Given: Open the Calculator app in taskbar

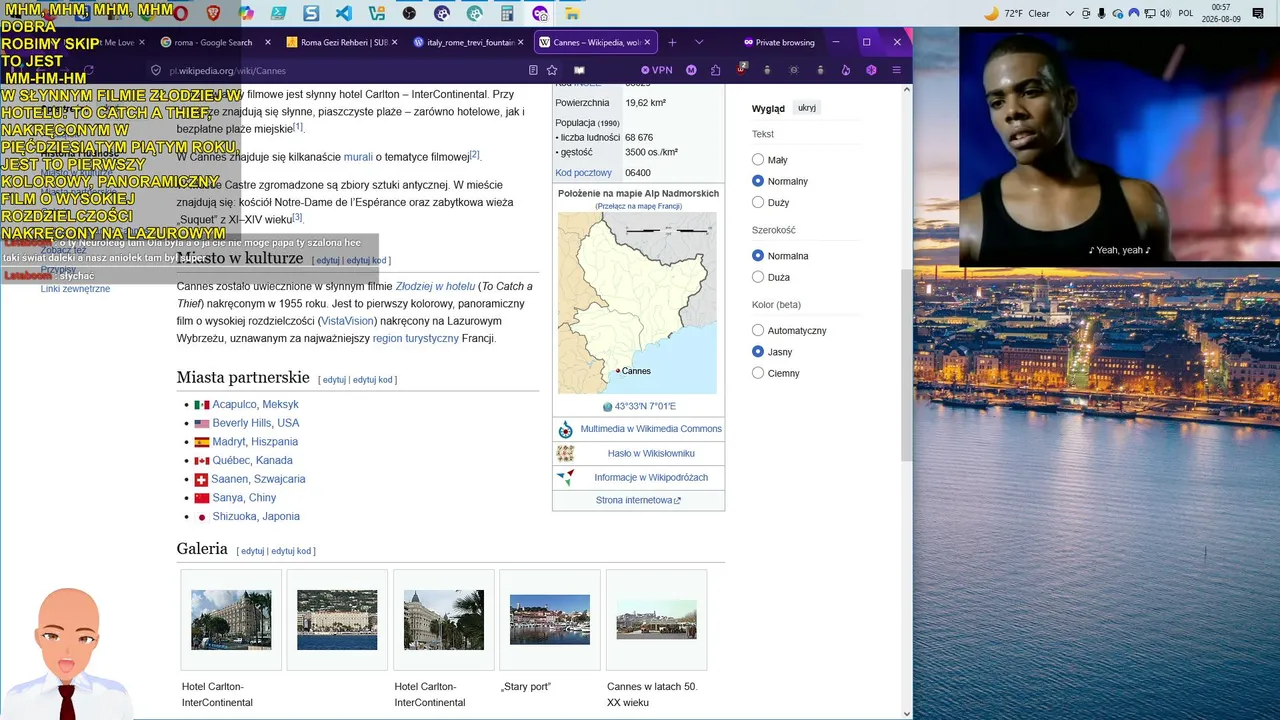Looking at the screenshot, I should pos(507,13).
